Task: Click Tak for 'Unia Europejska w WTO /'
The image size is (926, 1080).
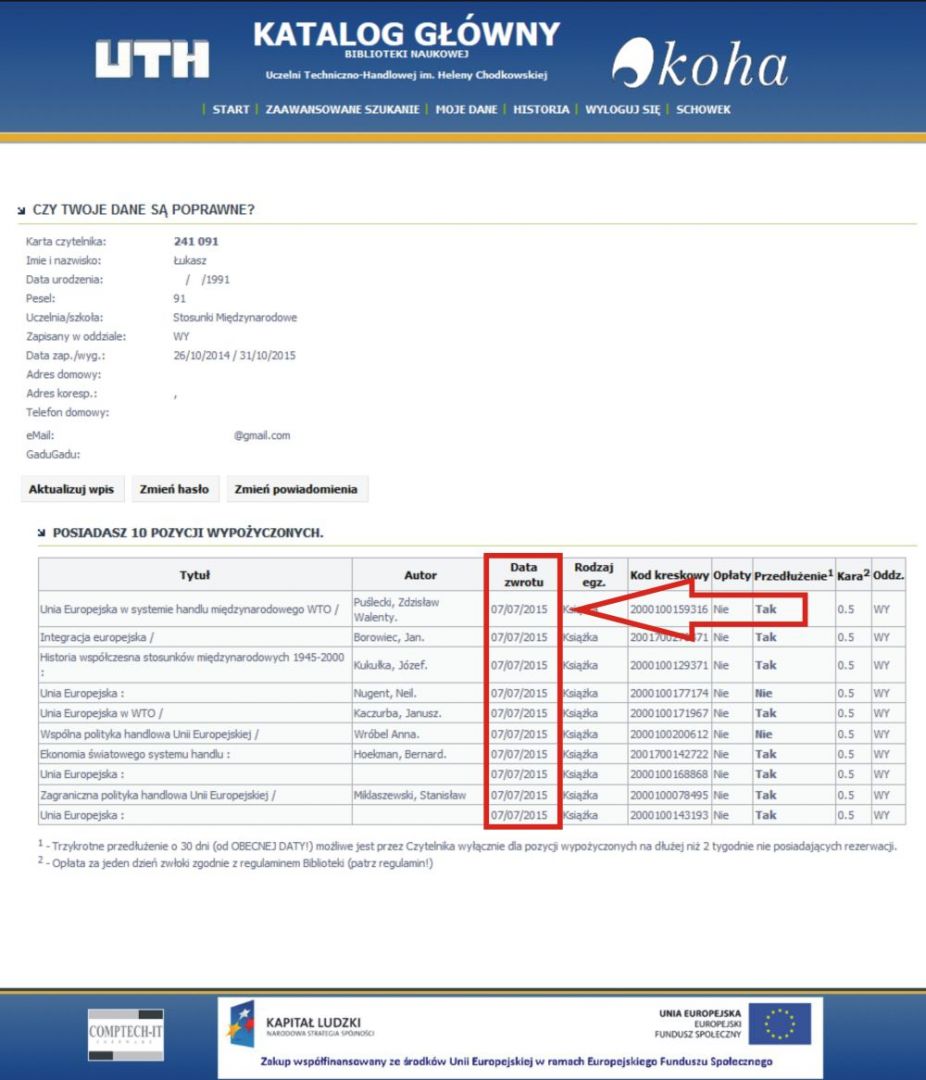Action: [x=765, y=713]
